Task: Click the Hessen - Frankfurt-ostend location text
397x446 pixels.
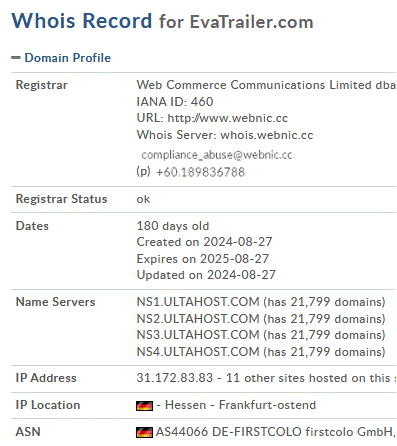Action: 240,405
